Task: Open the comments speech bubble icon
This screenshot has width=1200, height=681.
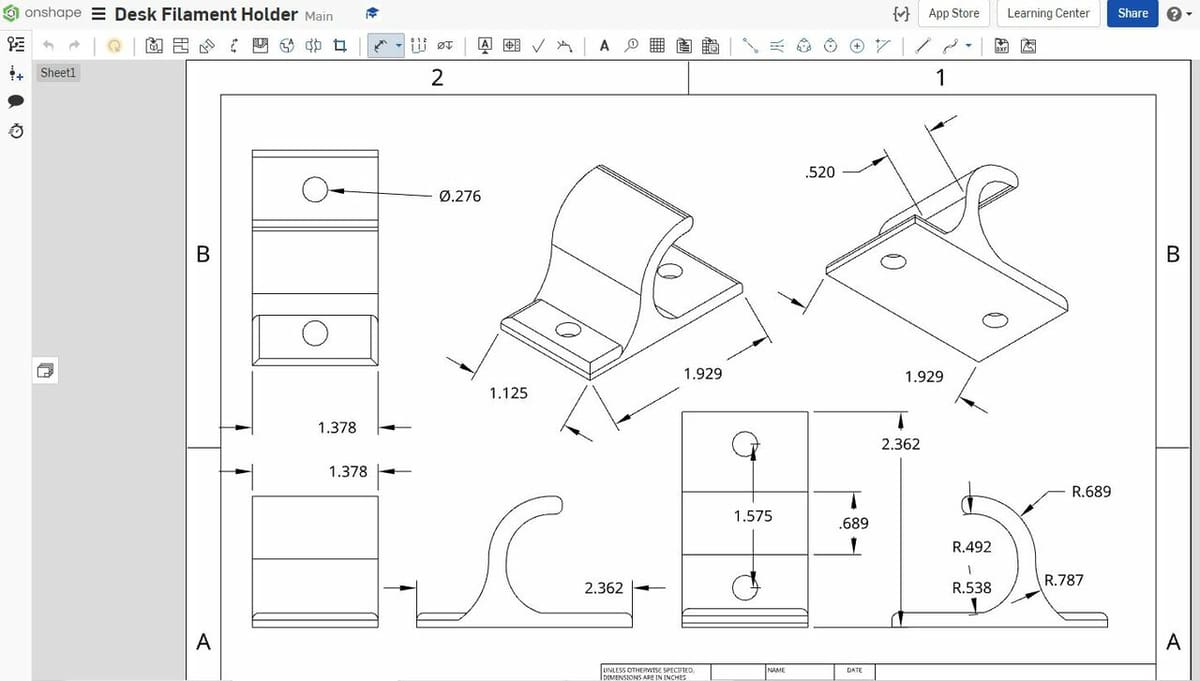Action: point(15,102)
